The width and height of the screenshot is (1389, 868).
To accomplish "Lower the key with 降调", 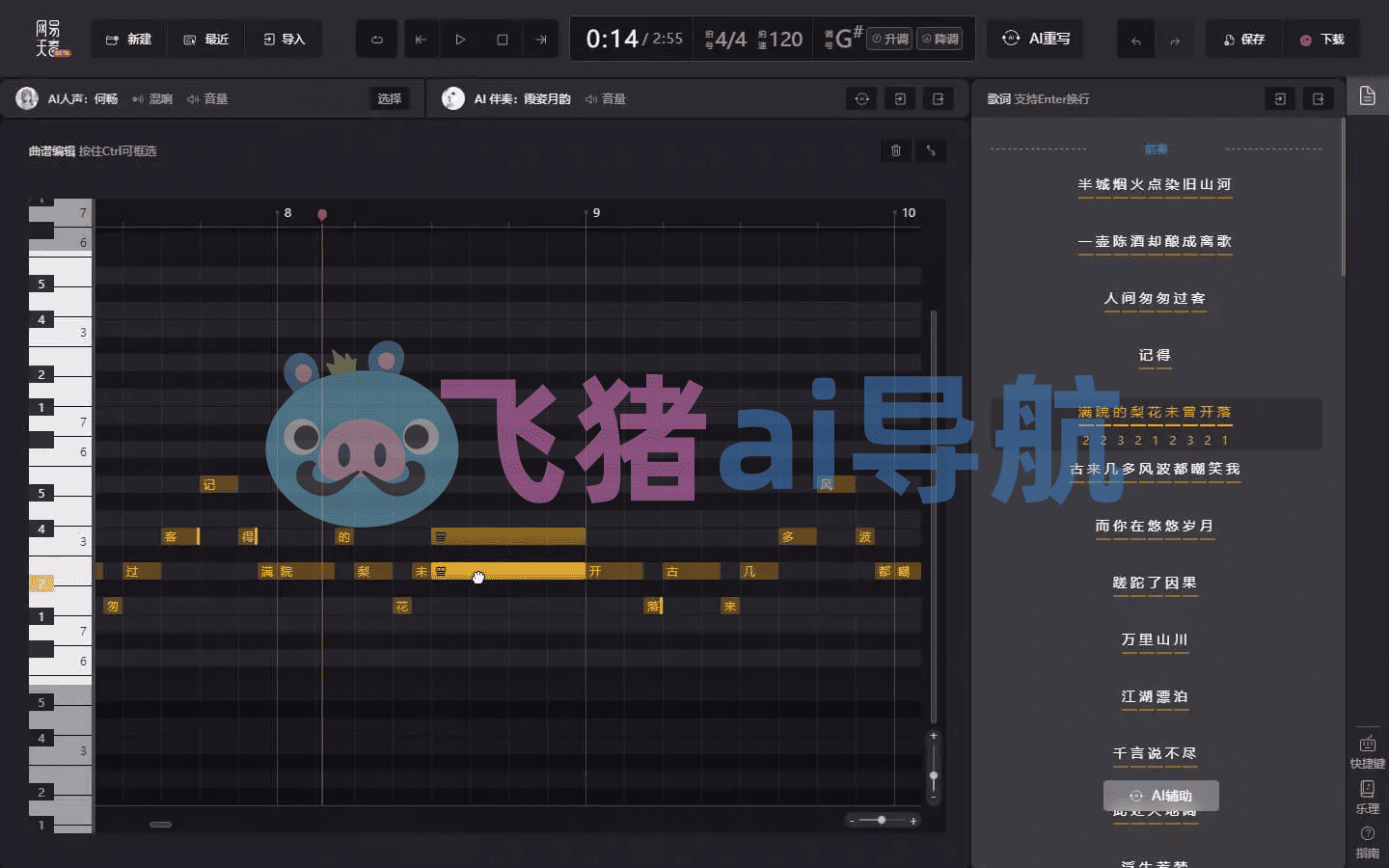I will point(940,40).
